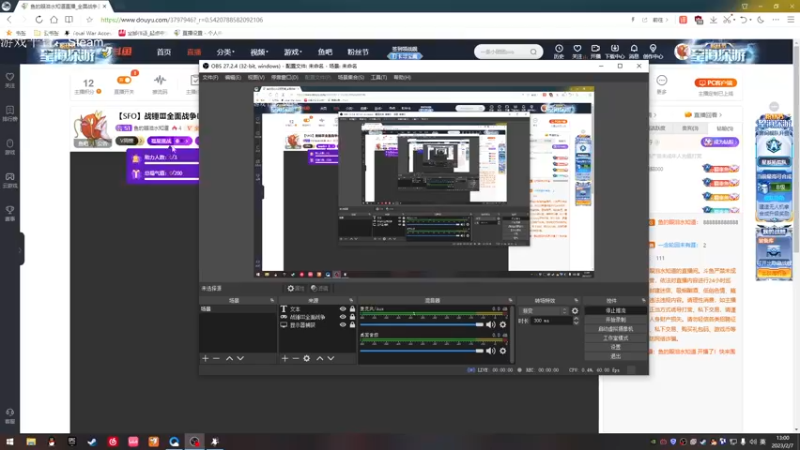Pop out the Scenes dock via header icon
Viewport: 800px width, 450px height.
(272, 301)
